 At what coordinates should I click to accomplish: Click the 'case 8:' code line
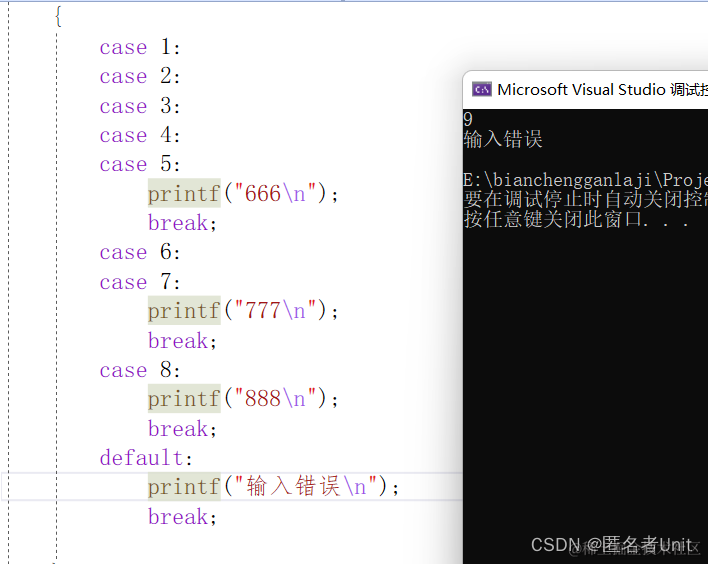(140, 370)
